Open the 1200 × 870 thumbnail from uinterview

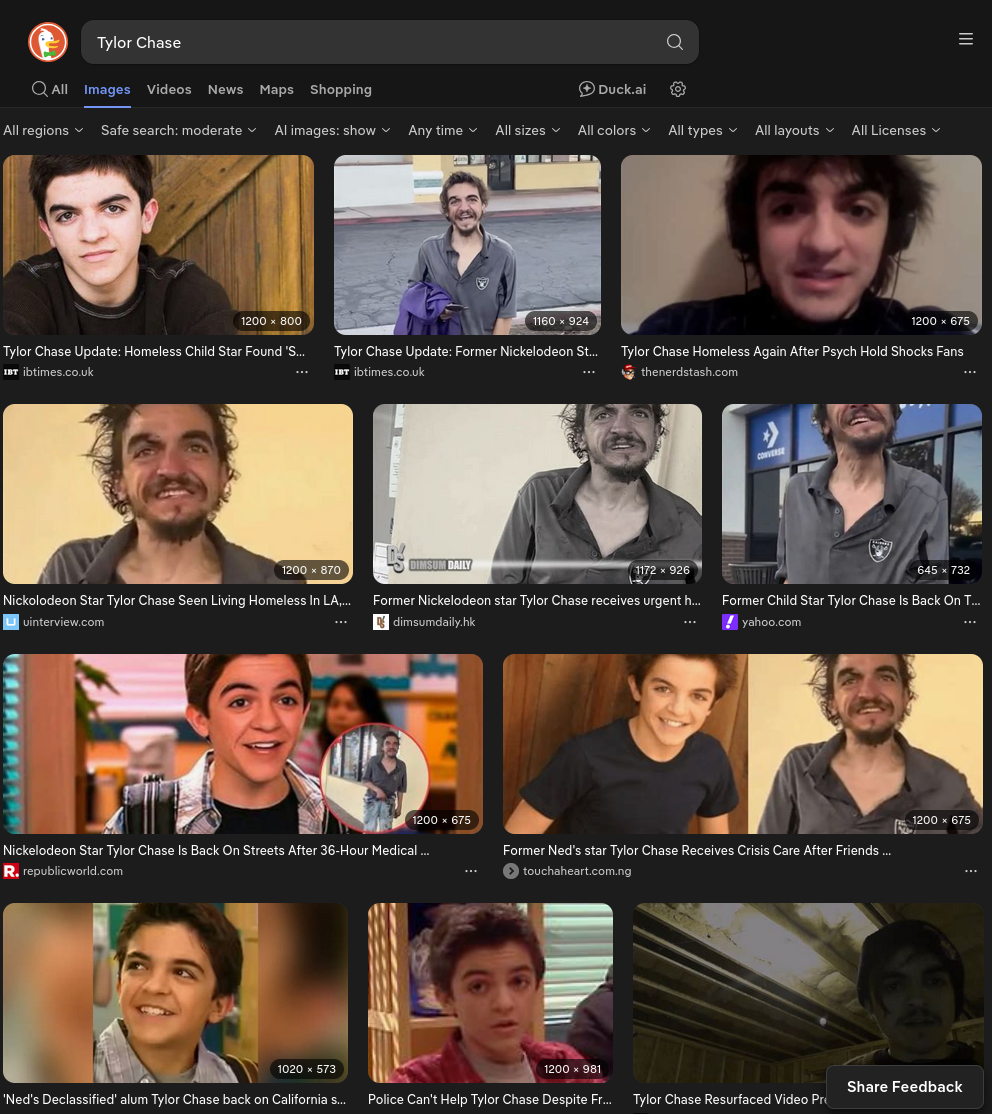click(178, 494)
